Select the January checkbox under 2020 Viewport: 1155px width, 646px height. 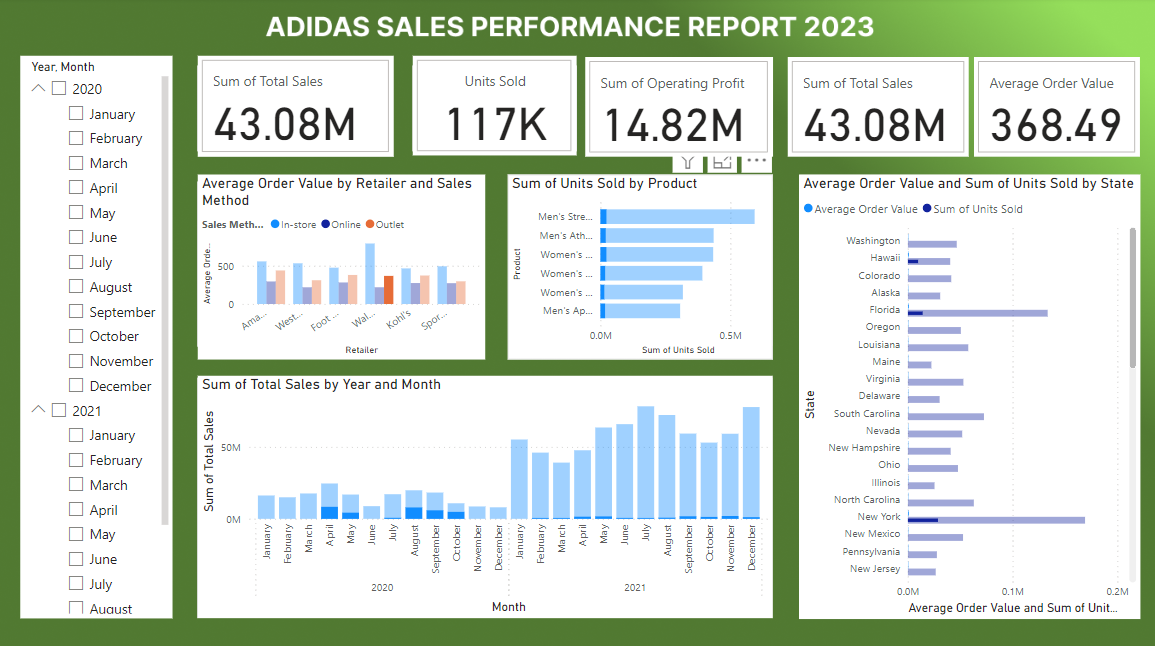(76, 113)
